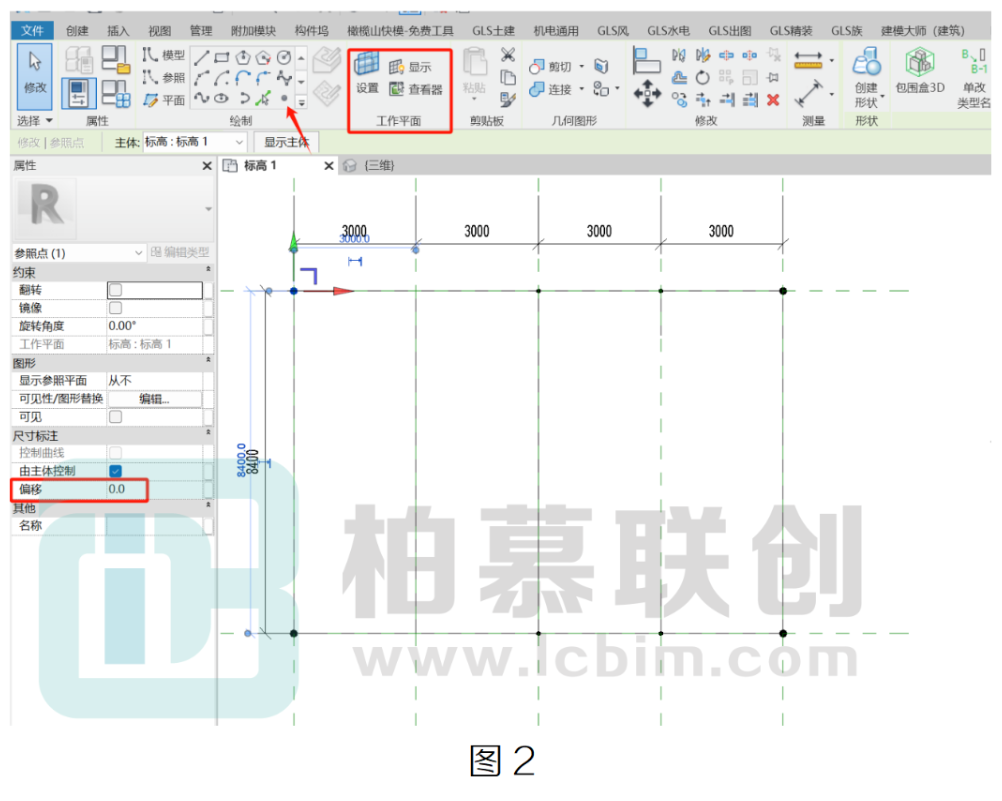Click the 旋转角度 value field
This screenshot has width=1002, height=801.
(154, 326)
